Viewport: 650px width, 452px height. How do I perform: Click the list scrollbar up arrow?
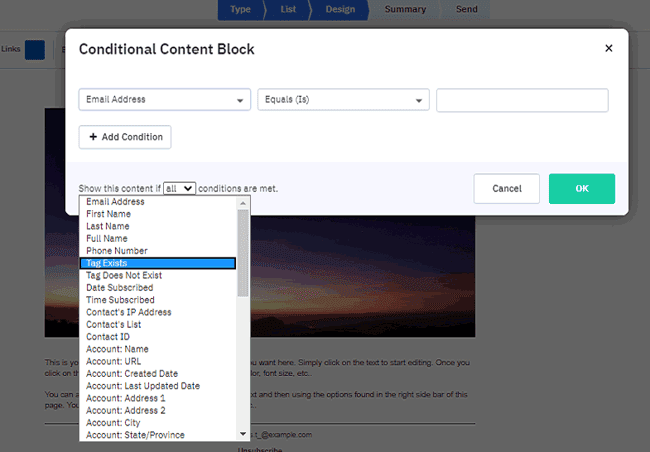(x=243, y=202)
